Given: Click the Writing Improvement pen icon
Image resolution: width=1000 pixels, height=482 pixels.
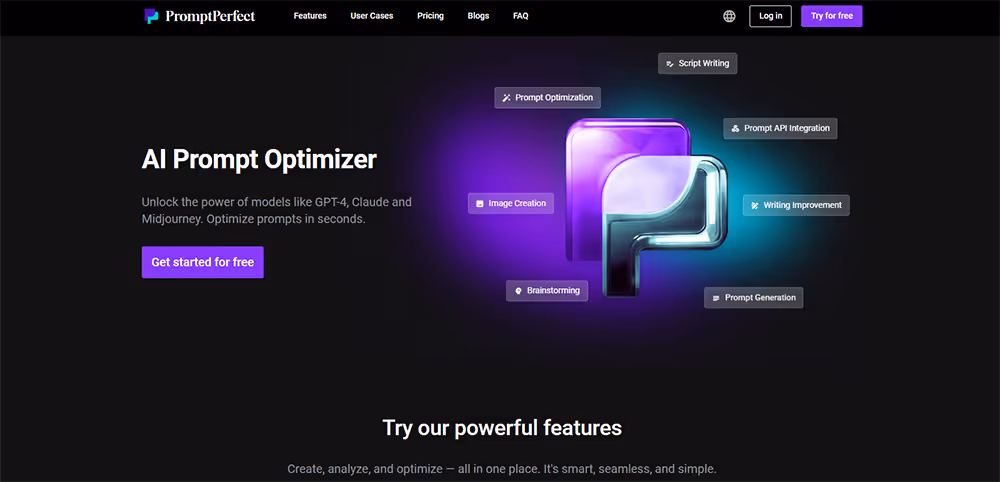Looking at the screenshot, I should (754, 205).
